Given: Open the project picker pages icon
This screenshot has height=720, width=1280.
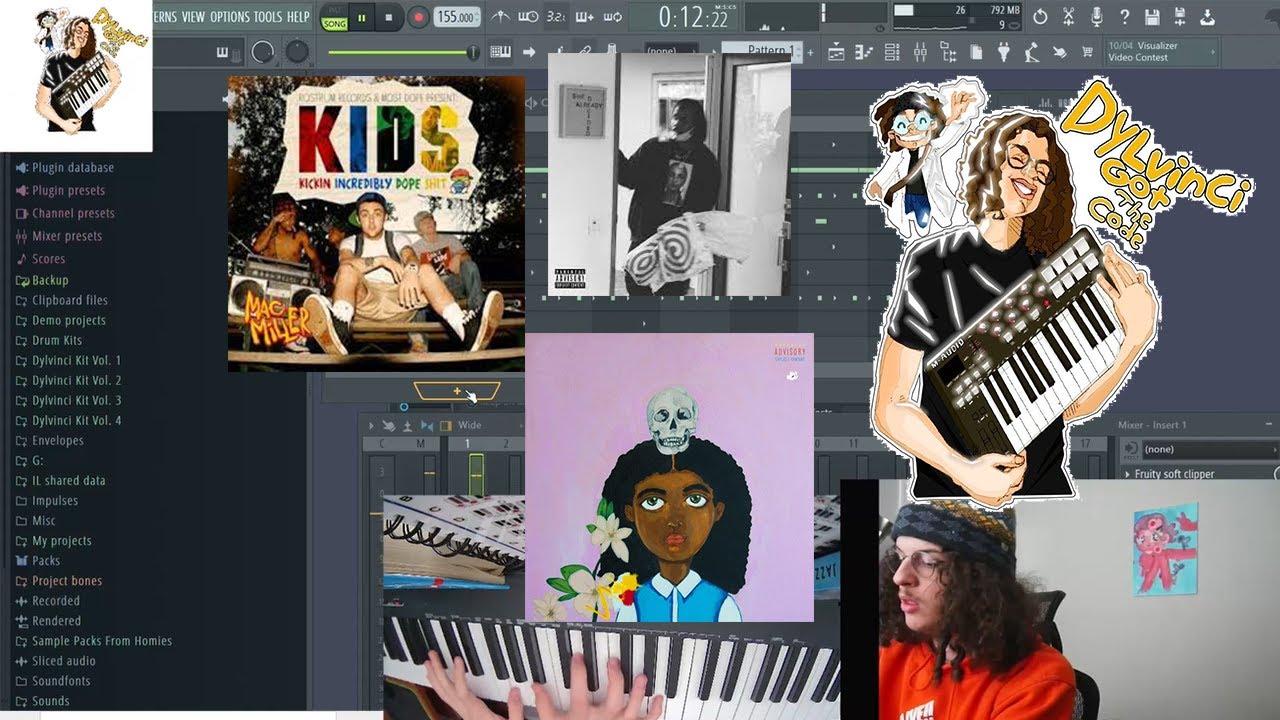Looking at the screenshot, I should [976, 52].
